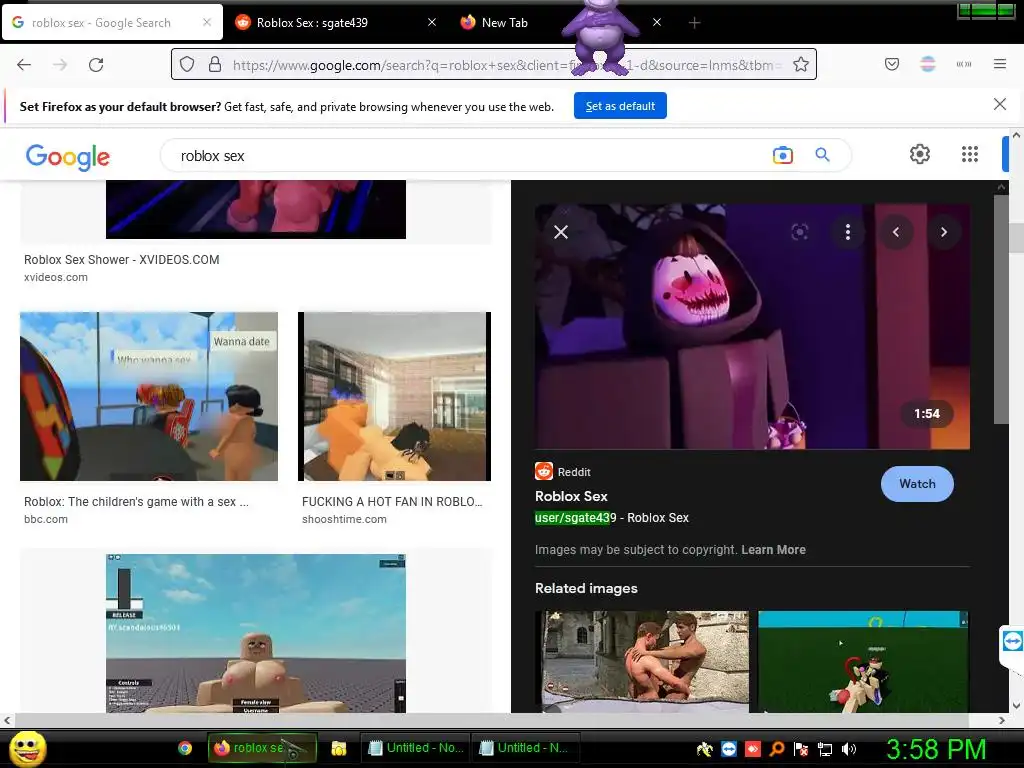The width and height of the screenshot is (1024, 768).
Task: Click the forward navigation arrow
Action: [x=60, y=65]
